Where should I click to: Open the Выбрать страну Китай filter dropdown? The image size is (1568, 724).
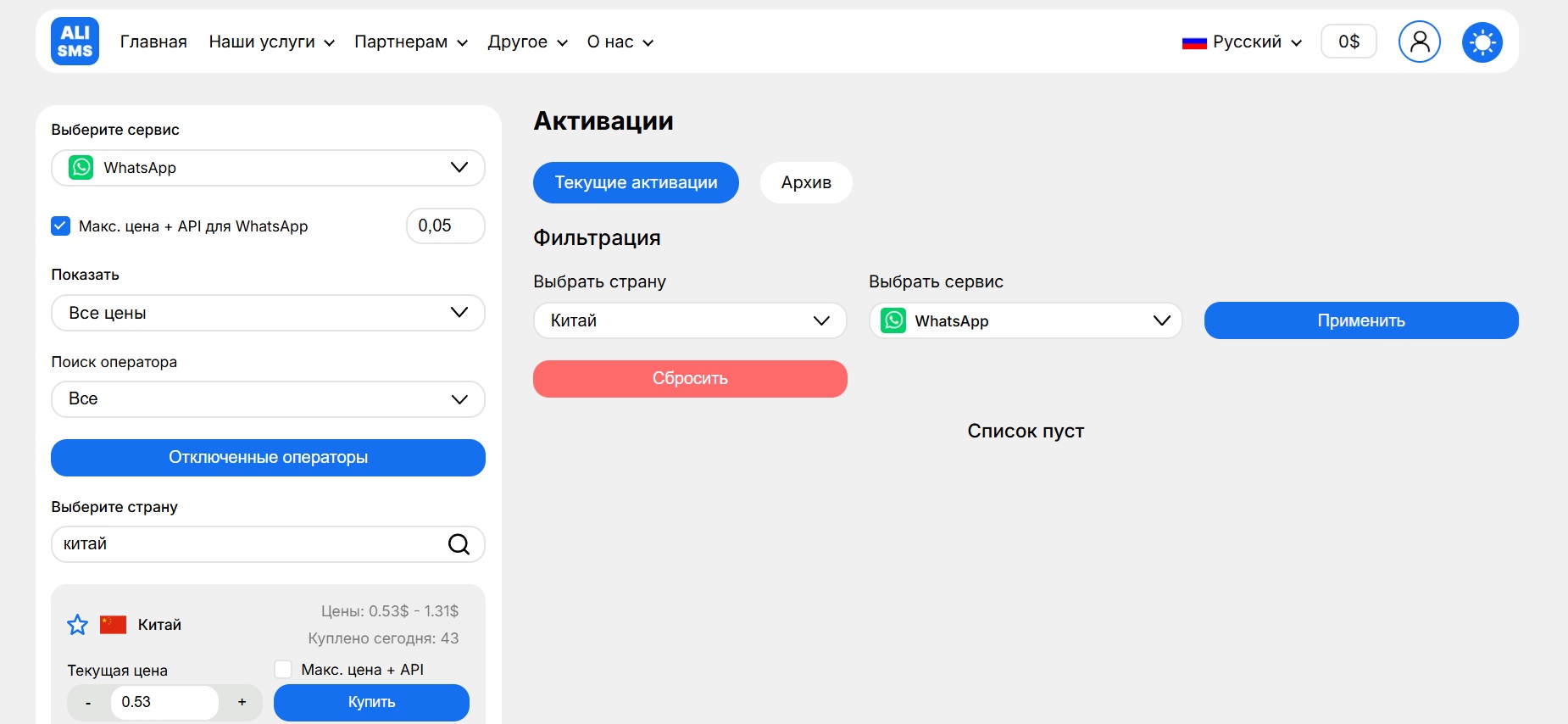689,320
